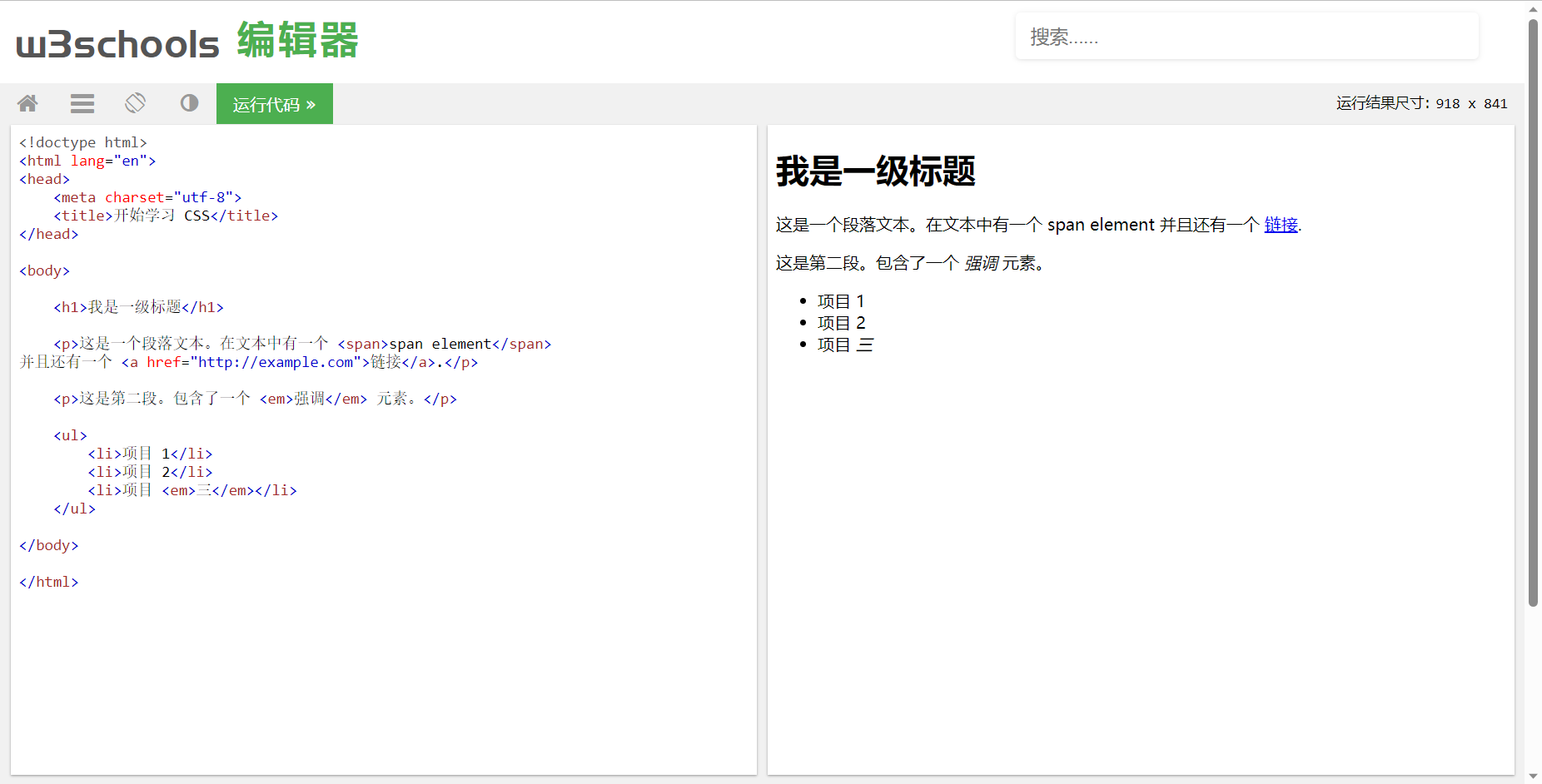This screenshot has height=784, width=1542.
Task: Click the </body> closing tag line
Action: tap(49, 545)
